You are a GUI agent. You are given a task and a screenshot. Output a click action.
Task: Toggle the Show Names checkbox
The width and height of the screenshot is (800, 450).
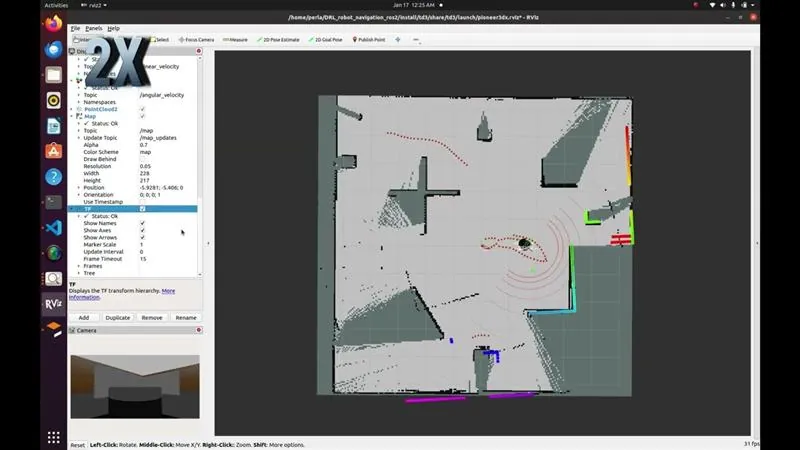tap(142, 223)
